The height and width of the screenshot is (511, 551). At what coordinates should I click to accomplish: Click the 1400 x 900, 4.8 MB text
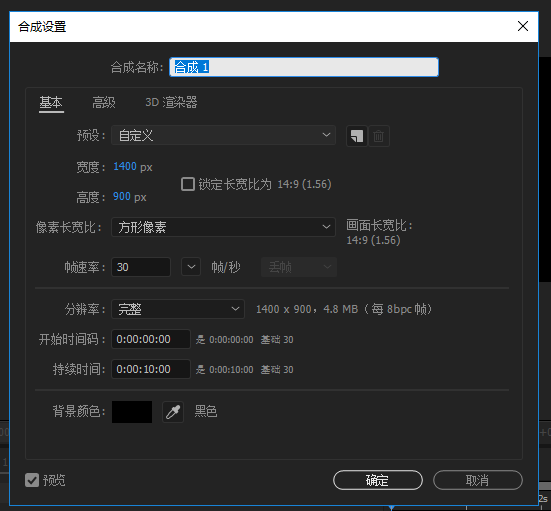[344, 309]
